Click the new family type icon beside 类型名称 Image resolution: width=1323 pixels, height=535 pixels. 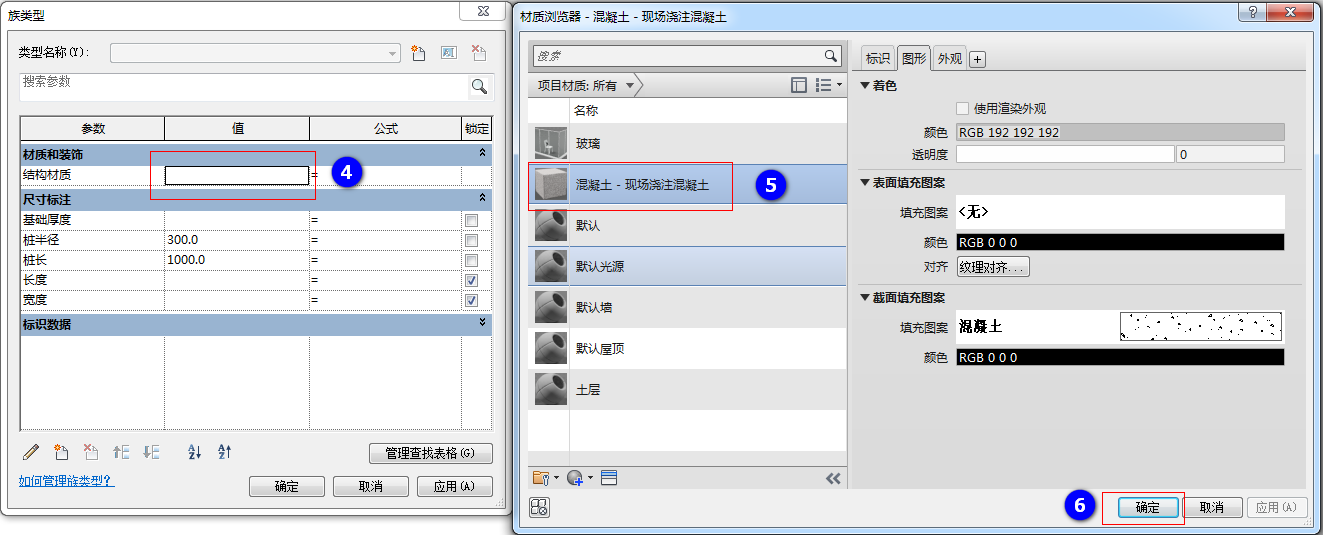420,53
